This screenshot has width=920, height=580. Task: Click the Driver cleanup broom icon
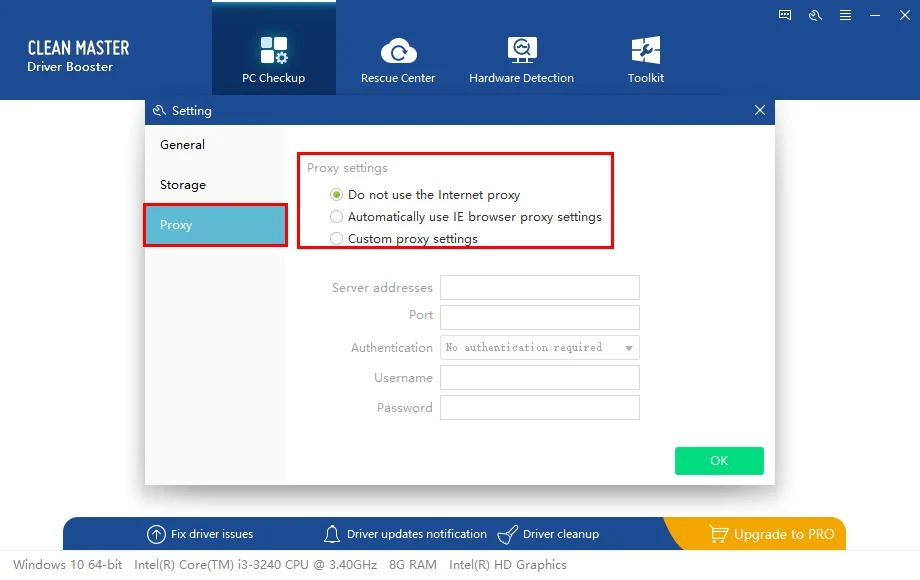coord(508,534)
